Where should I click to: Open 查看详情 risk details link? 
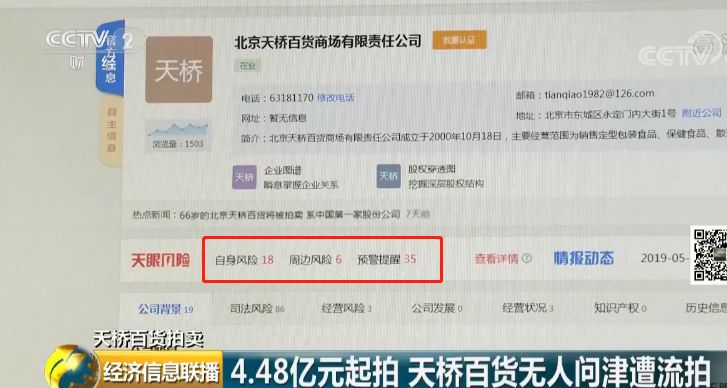[496, 259]
